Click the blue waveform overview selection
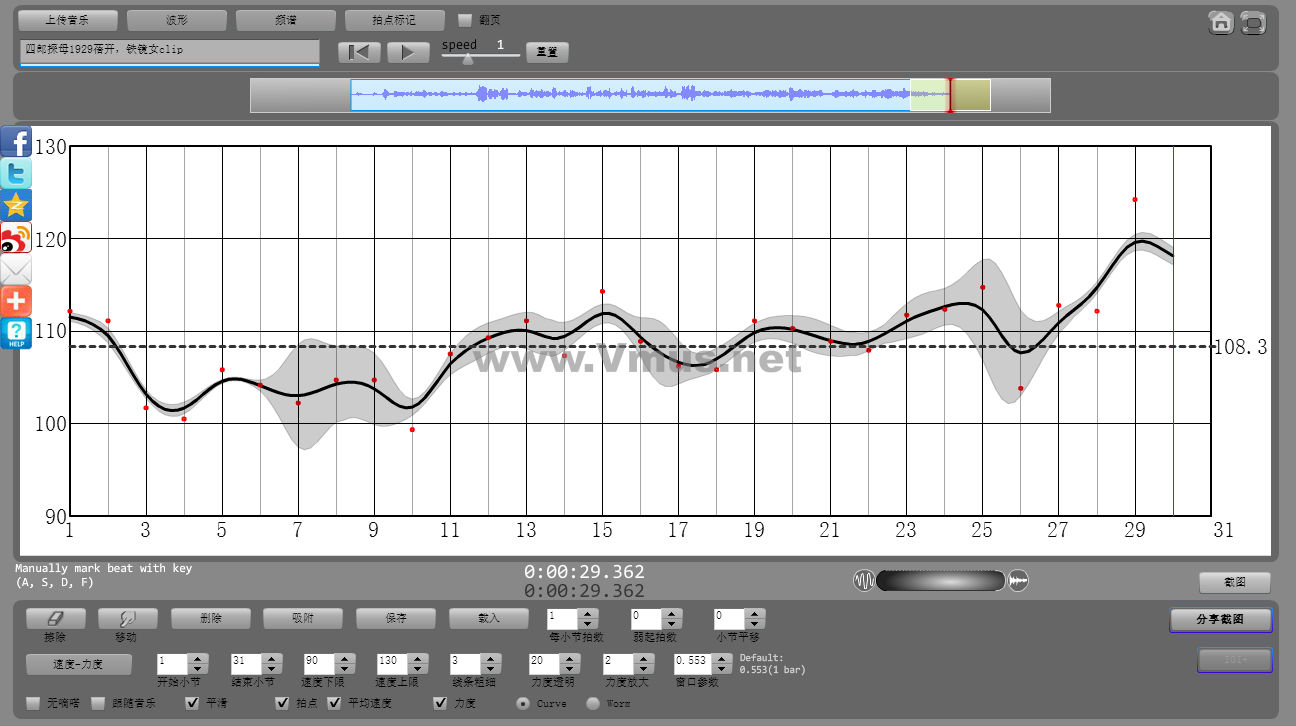 point(630,96)
